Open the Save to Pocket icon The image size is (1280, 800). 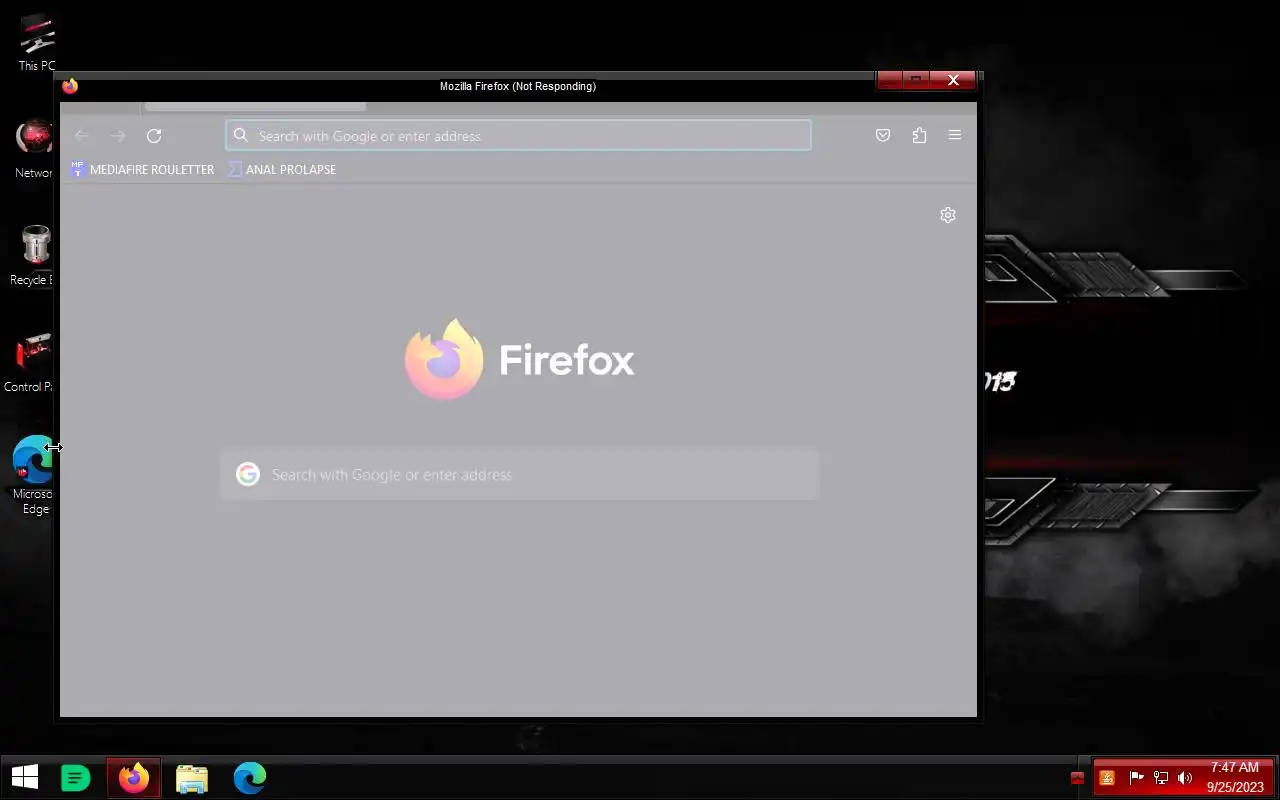(x=883, y=136)
